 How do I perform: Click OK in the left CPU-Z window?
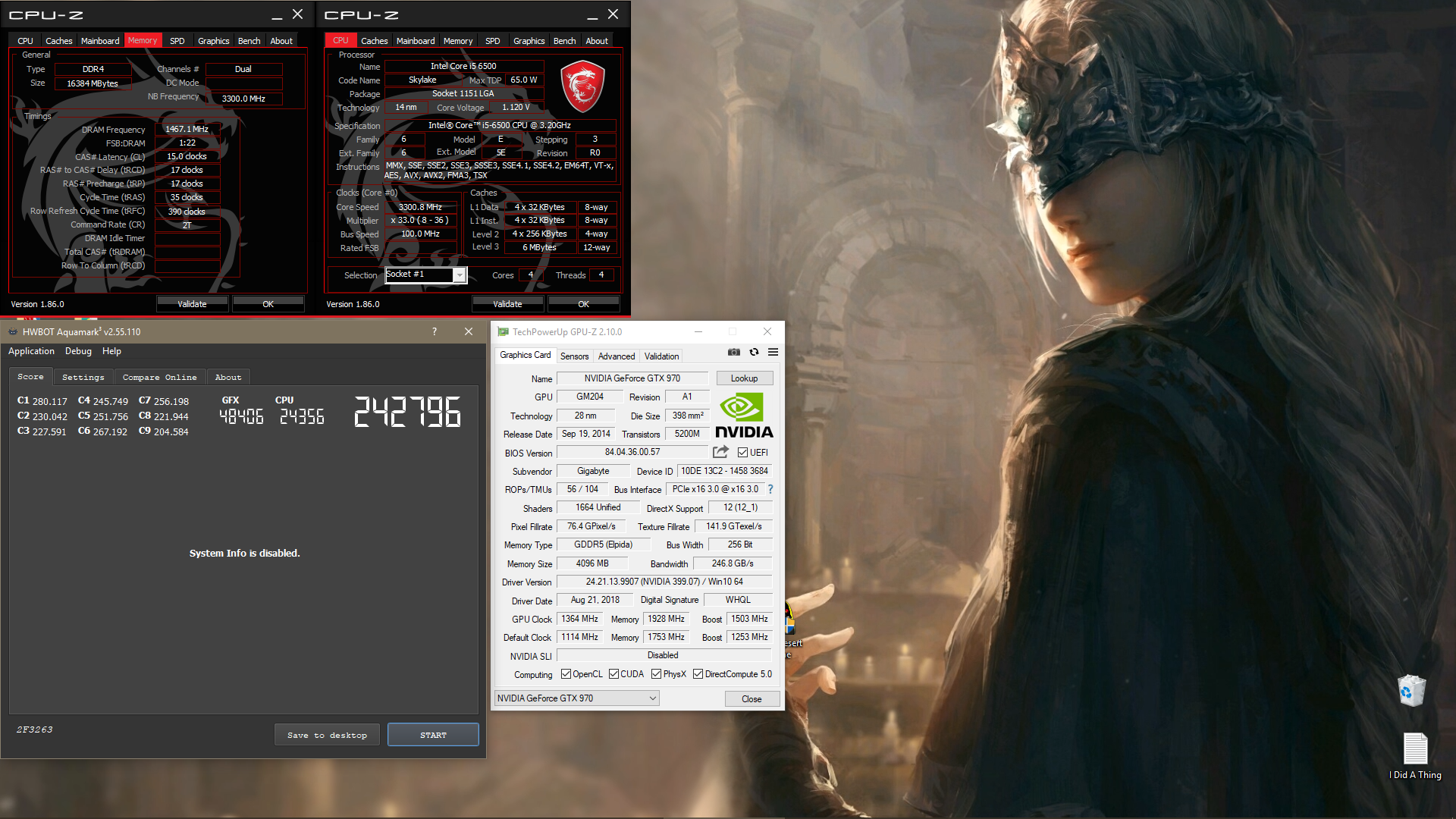pyautogui.click(x=268, y=304)
